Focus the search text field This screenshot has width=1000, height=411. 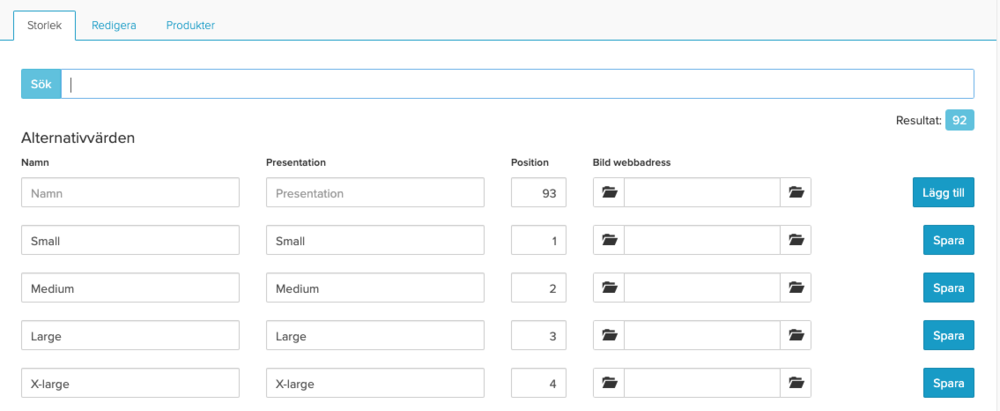tap(517, 84)
